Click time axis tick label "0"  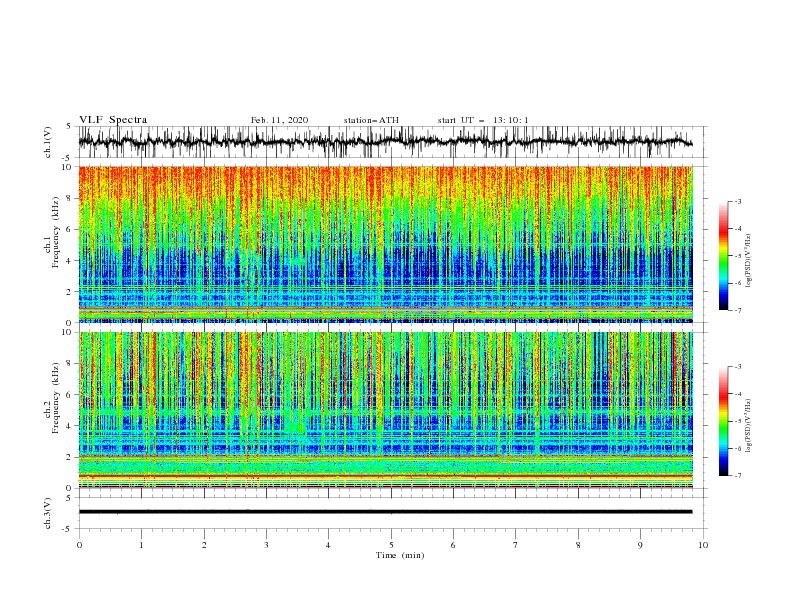(79, 545)
